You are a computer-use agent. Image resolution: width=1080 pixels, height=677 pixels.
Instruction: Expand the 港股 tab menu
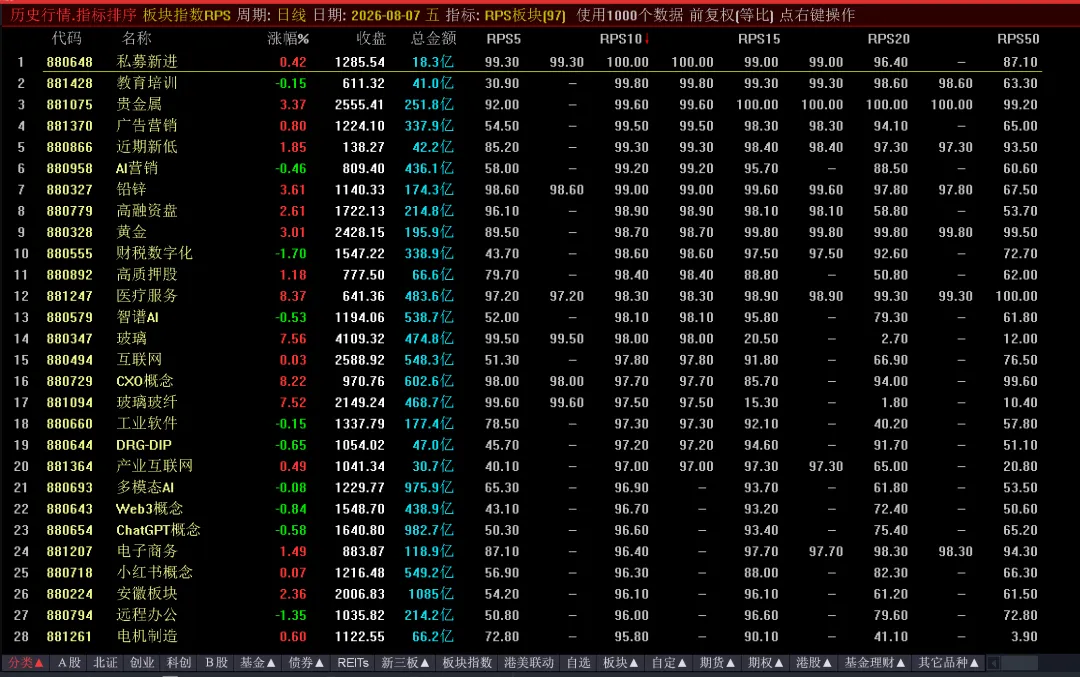coord(813,663)
